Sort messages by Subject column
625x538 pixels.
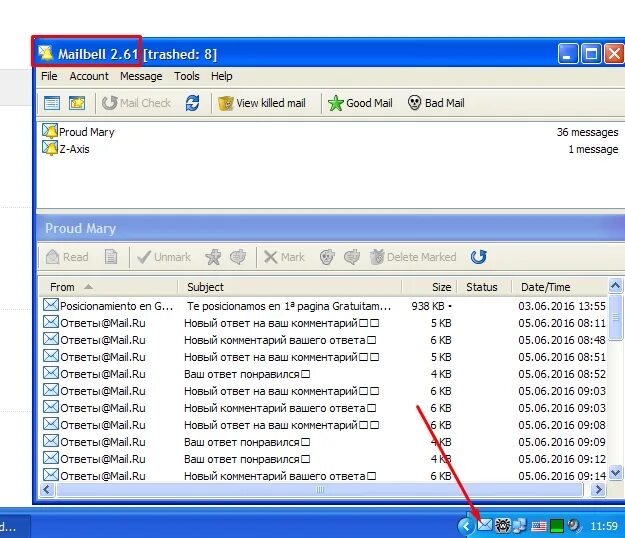tap(290, 287)
